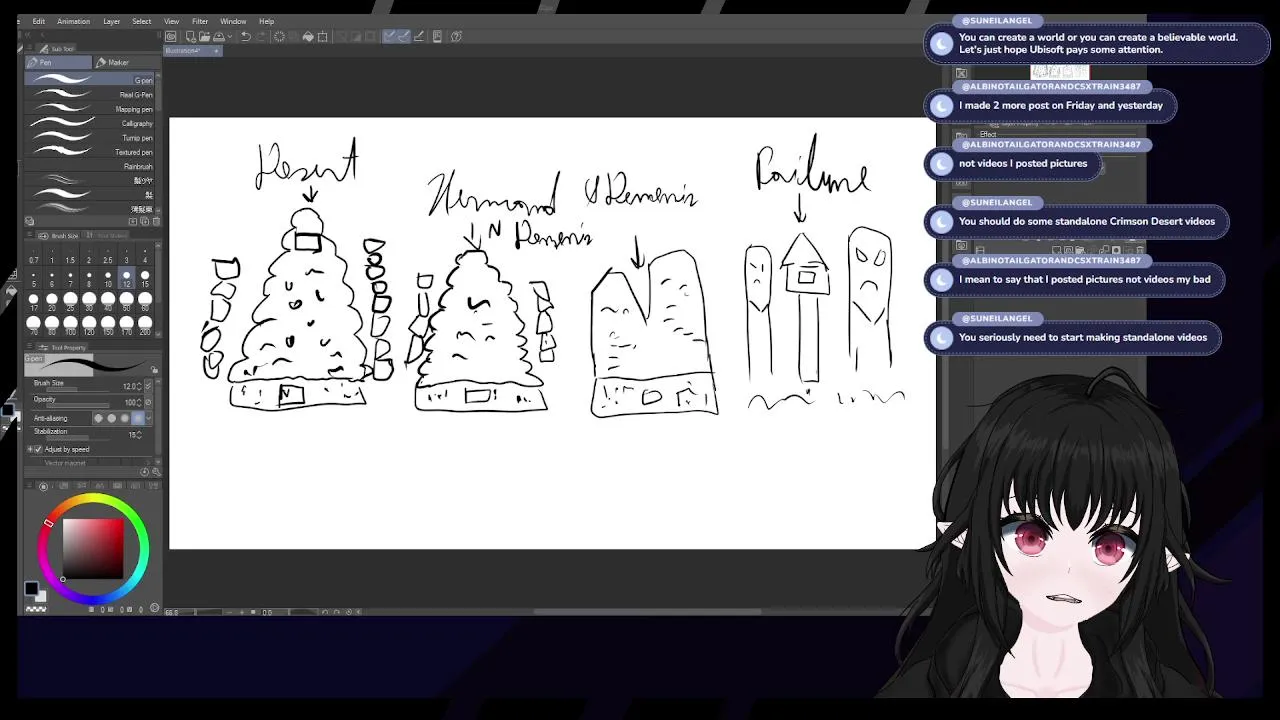Click the smartphone connection toolbar icon
This screenshot has width=1280, height=720.
click(437, 37)
